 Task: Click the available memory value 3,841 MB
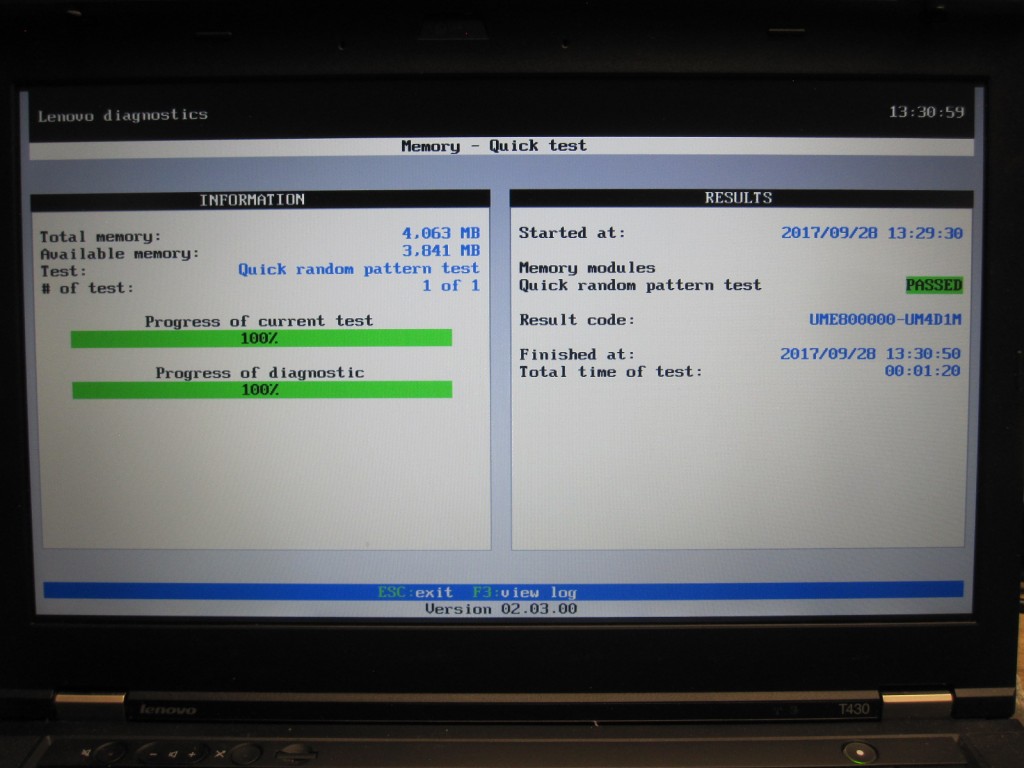[441, 251]
